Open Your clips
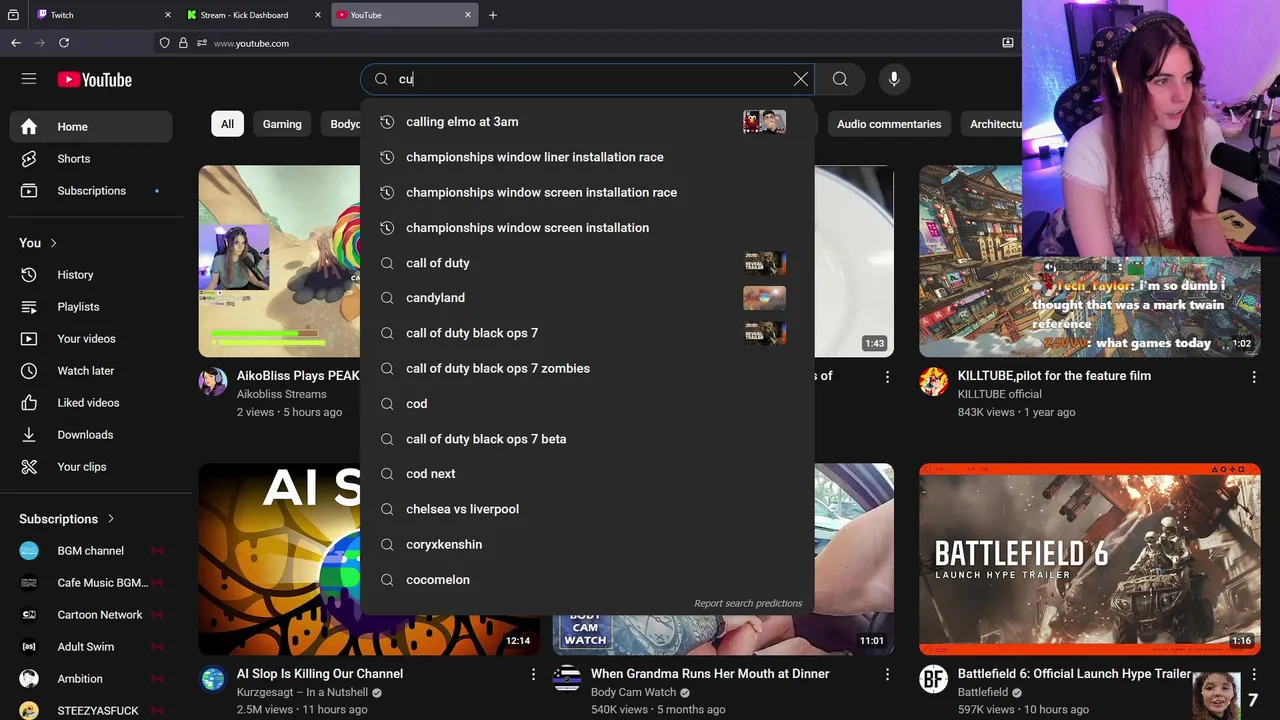 click(91, 467)
